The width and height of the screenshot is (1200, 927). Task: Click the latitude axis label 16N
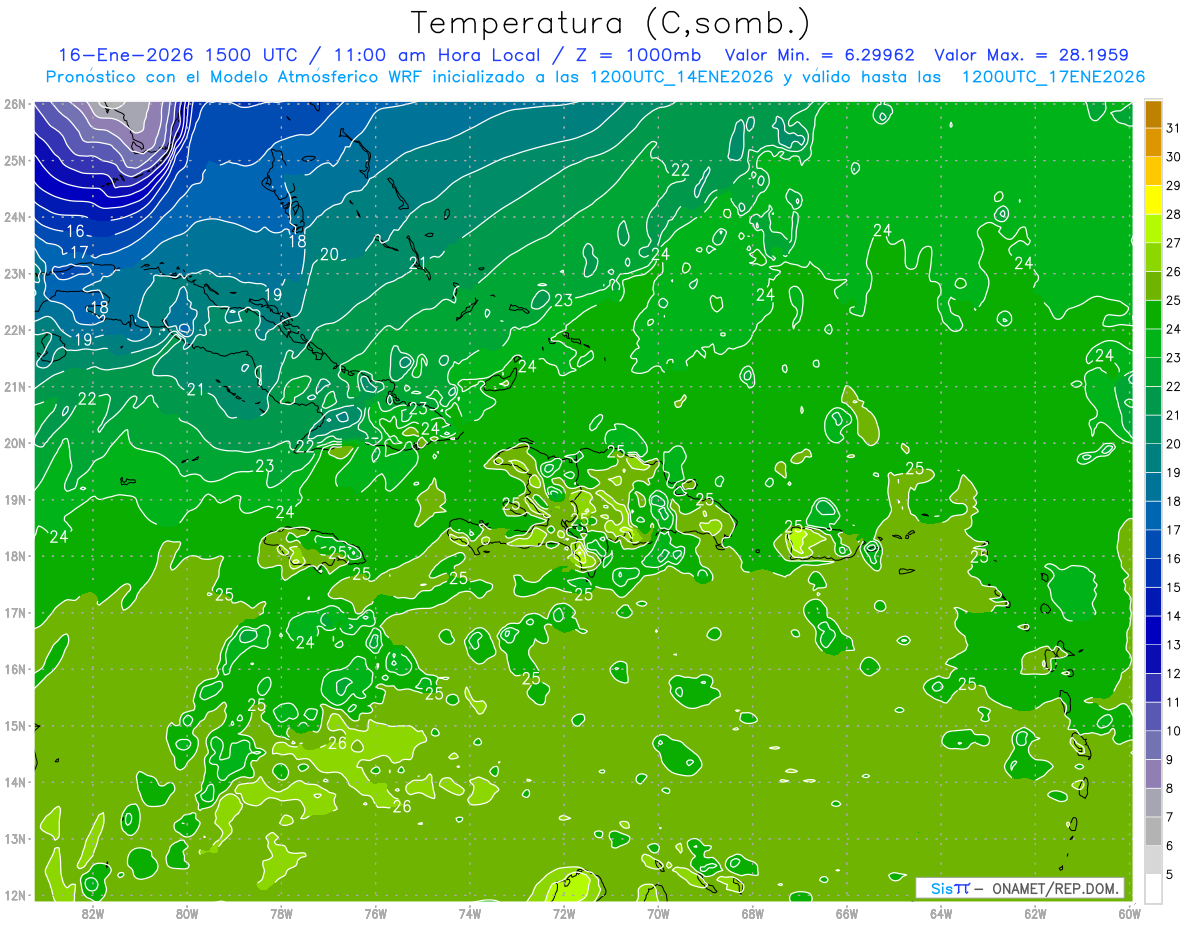click(14, 669)
